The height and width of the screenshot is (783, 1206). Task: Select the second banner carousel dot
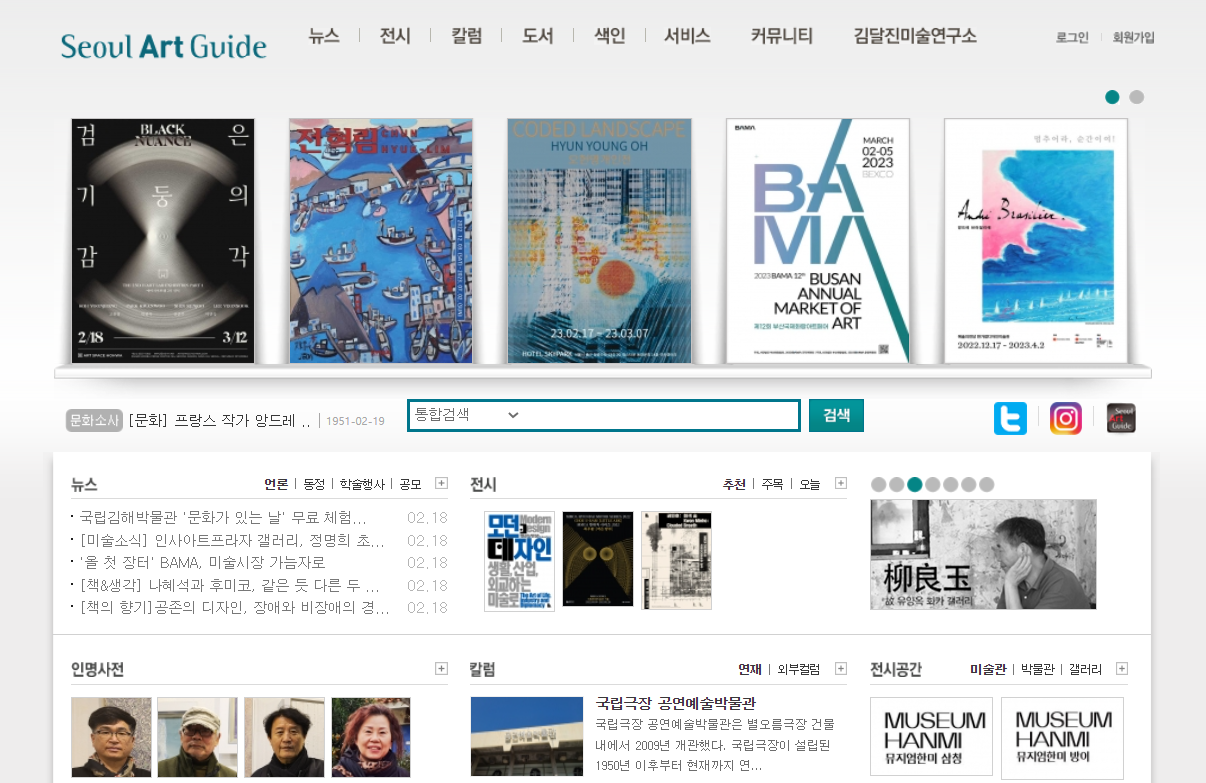click(1136, 97)
